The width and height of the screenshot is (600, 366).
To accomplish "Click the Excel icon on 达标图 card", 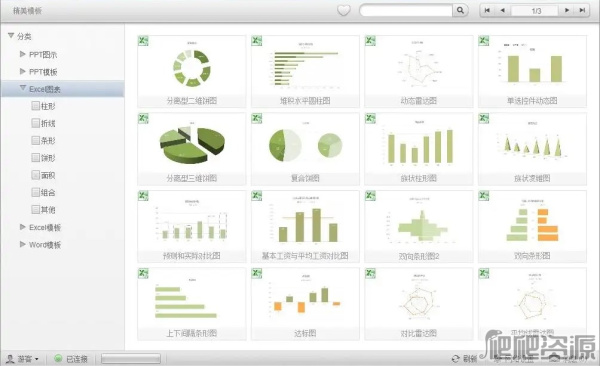I will coord(257,273).
